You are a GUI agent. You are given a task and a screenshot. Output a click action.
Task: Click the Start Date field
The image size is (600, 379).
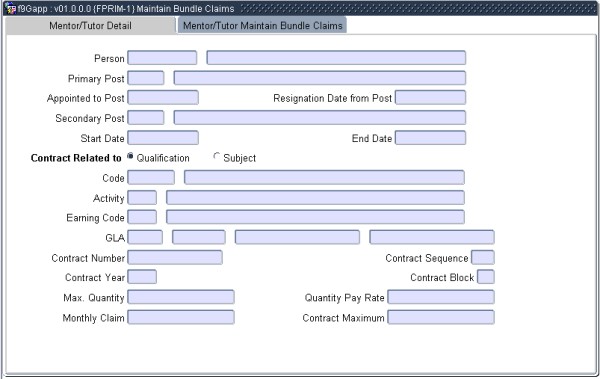coord(163,138)
